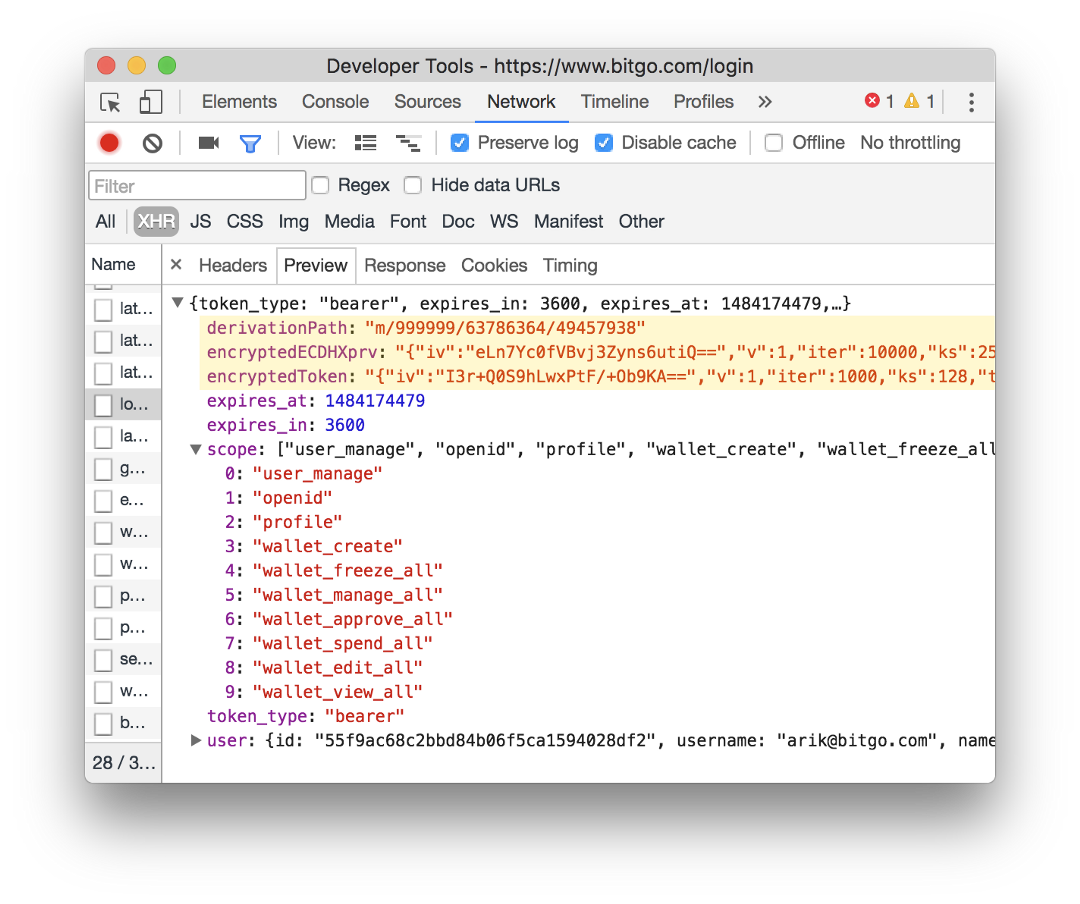
Task: Toggle the overview waterfall view icon
Action: (408, 143)
